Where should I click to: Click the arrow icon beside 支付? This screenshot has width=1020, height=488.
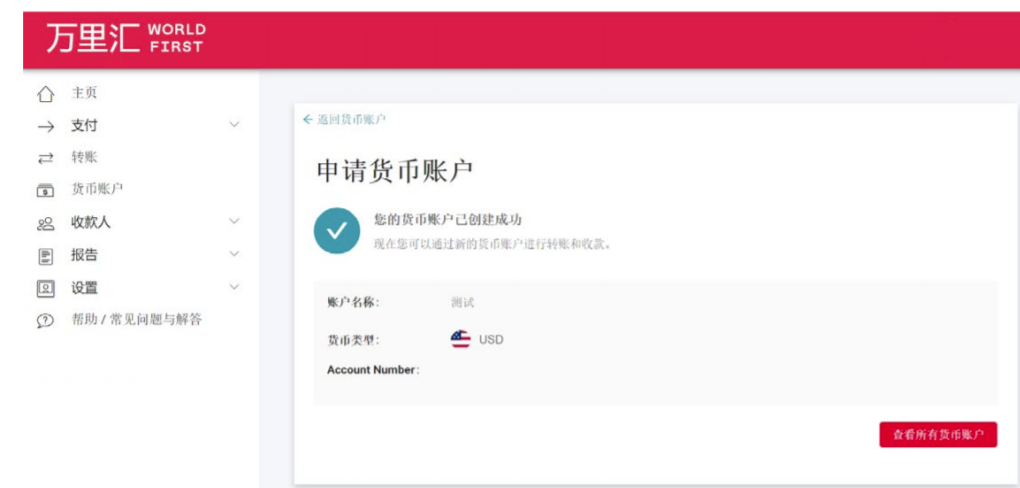click(x=45, y=126)
